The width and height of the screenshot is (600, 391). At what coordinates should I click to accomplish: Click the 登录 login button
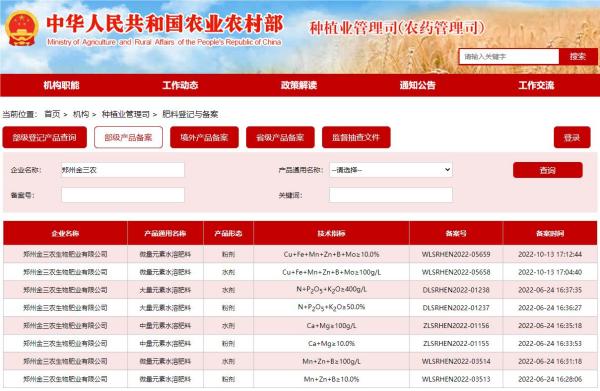(x=572, y=137)
